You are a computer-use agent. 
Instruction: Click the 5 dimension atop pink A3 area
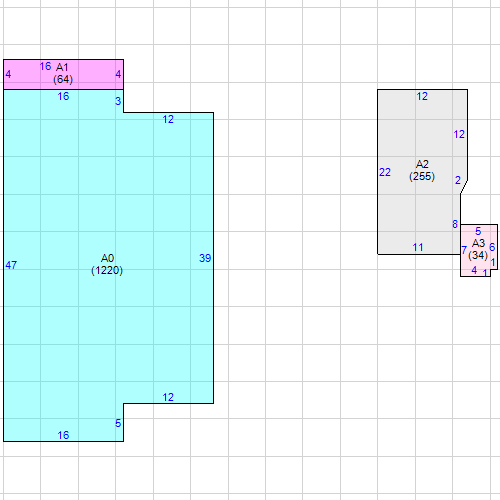coord(478,231)
